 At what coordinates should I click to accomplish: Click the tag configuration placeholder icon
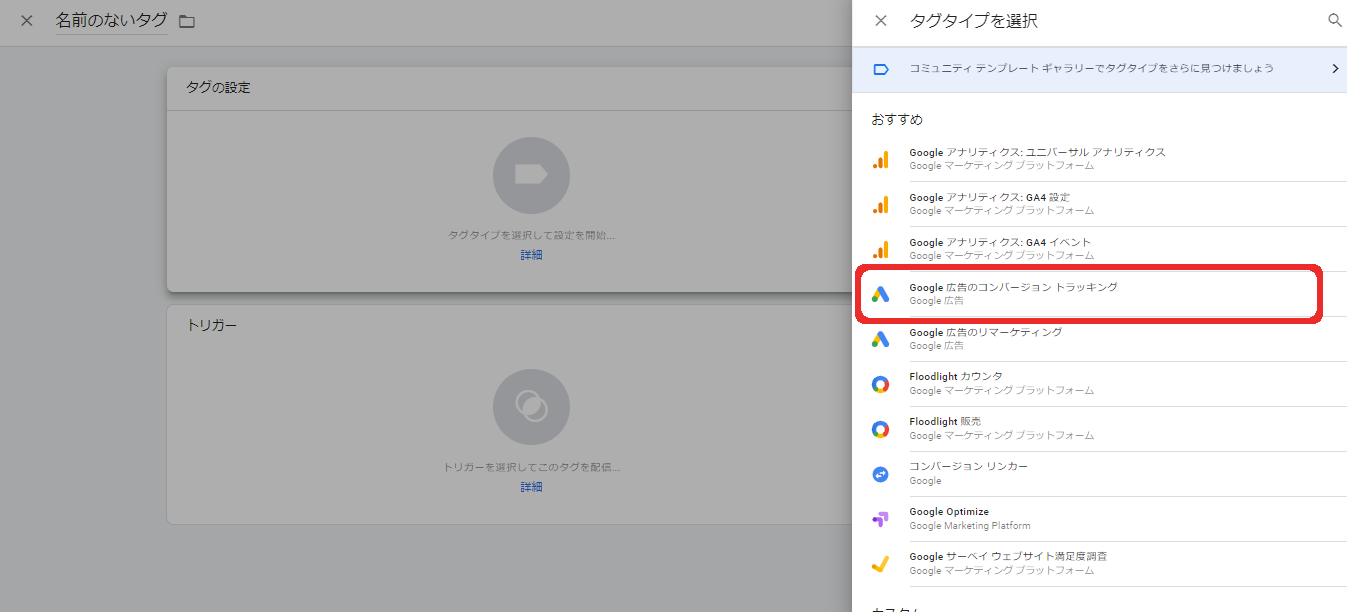coord(531,175)
